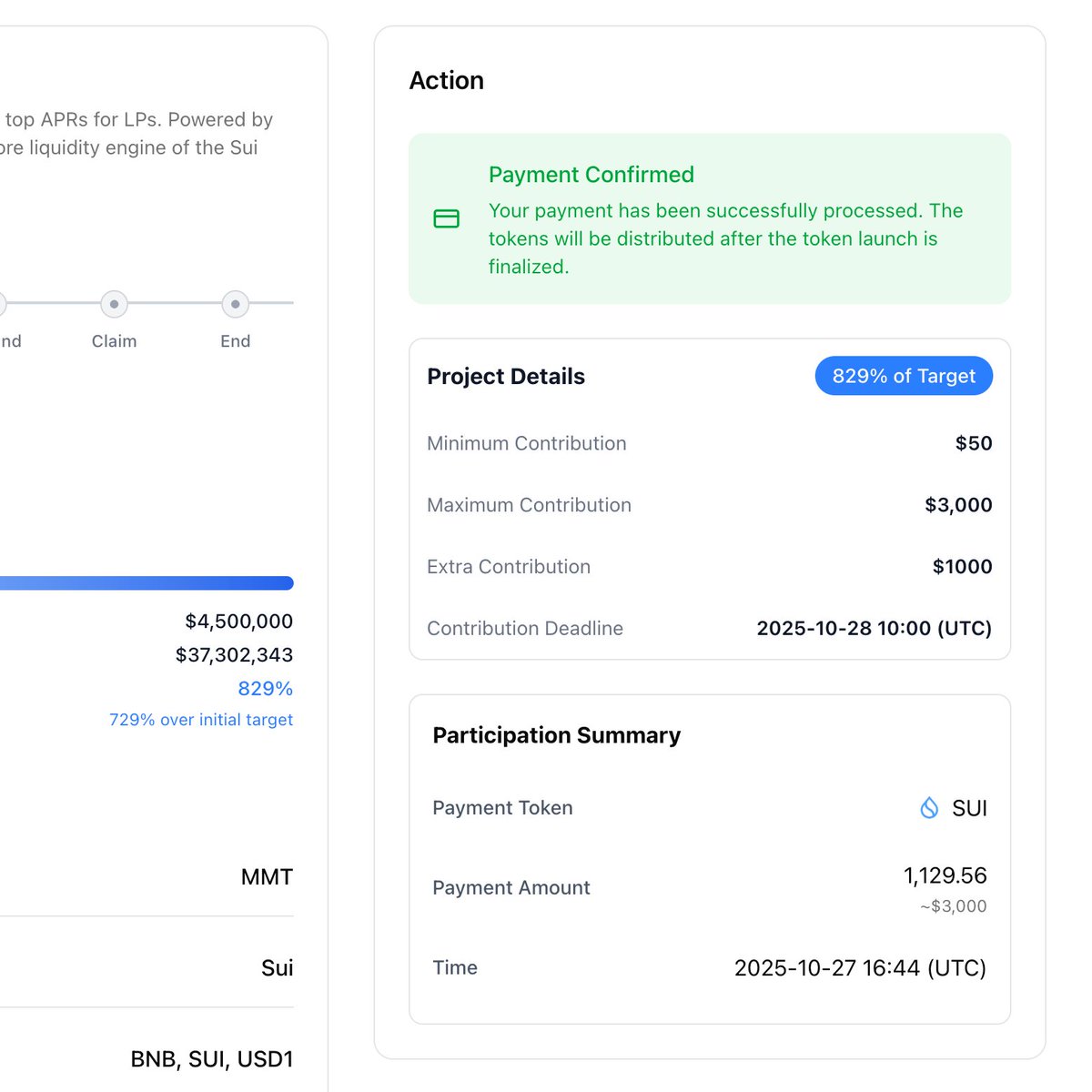Click the Payment Confirmed heading
Screen dimensions: 1092x1092
tap(591, 175)
